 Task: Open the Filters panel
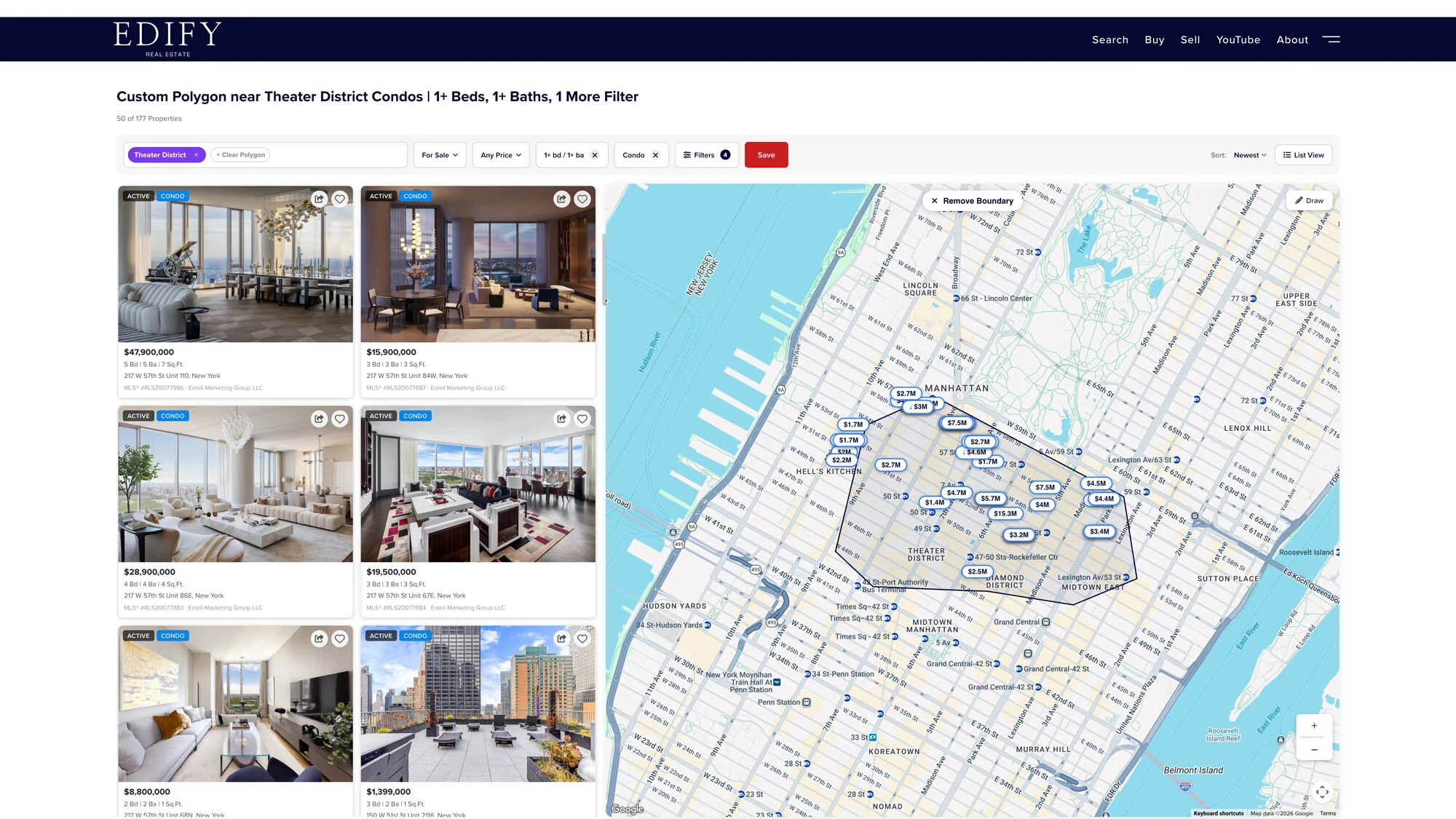coord(705,154)
